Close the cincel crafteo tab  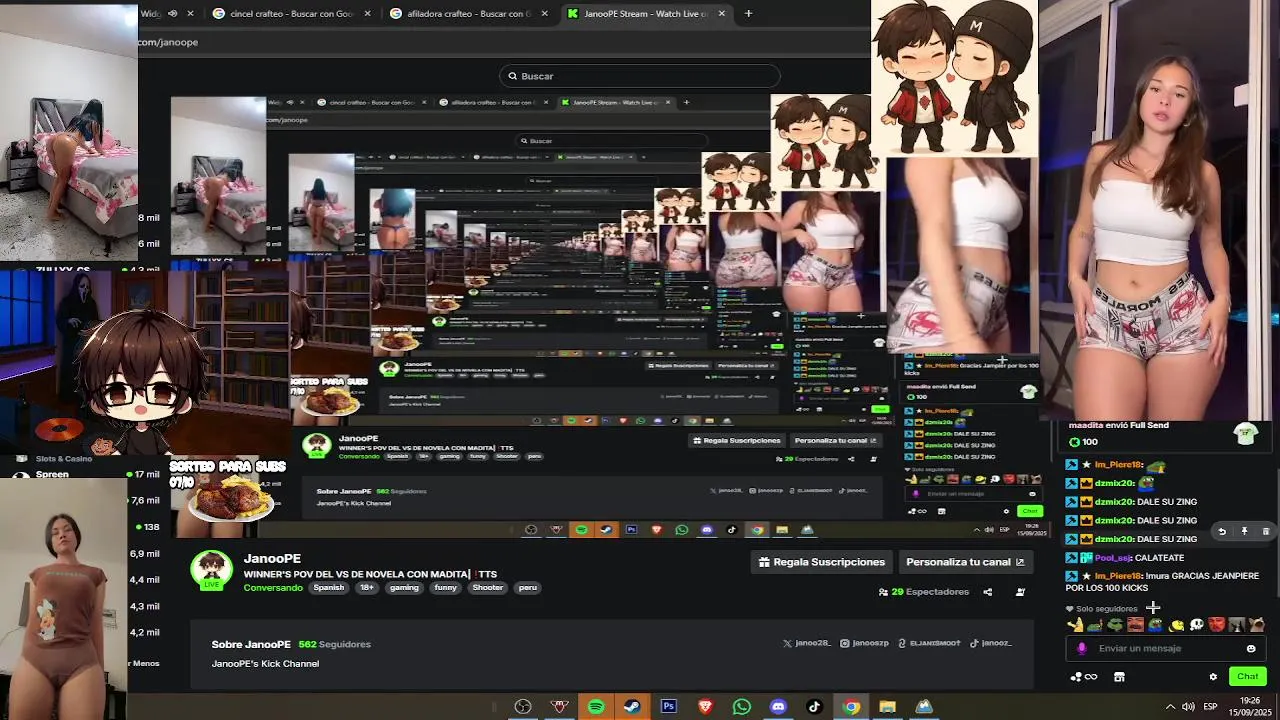pyautogui.click(x=368, y=14)
